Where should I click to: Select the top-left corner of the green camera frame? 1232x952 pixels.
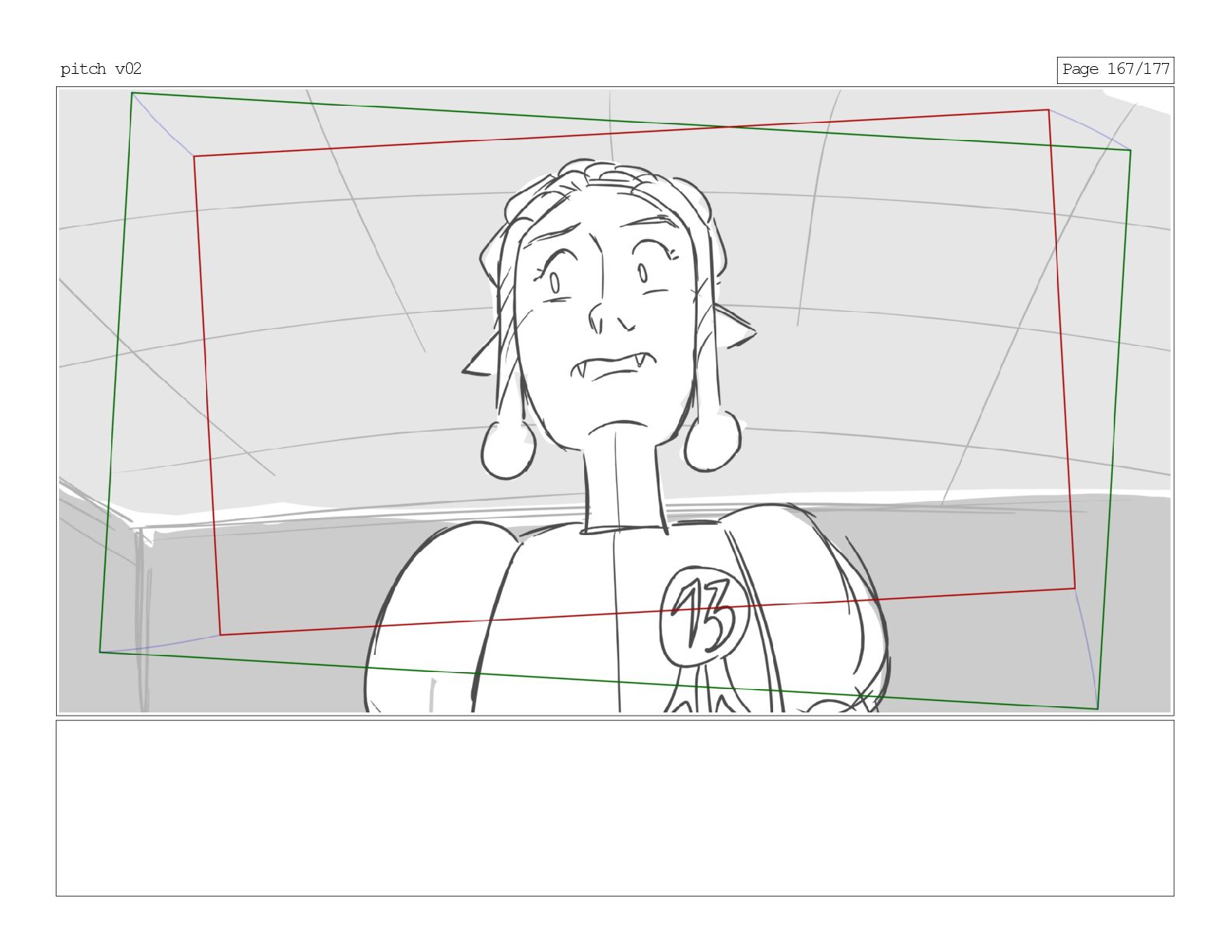tap(132, 93)
